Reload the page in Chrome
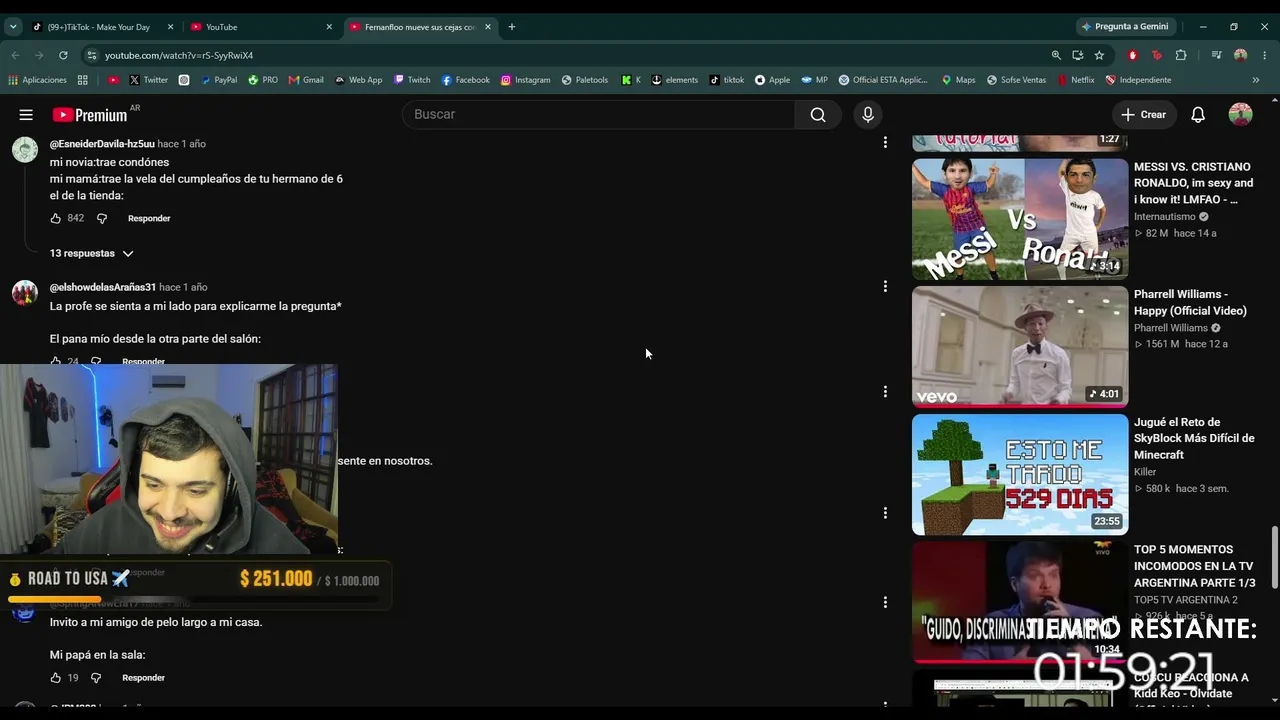Image resolution: width=1280 pixels, height=720 pixels. point(63,55)
